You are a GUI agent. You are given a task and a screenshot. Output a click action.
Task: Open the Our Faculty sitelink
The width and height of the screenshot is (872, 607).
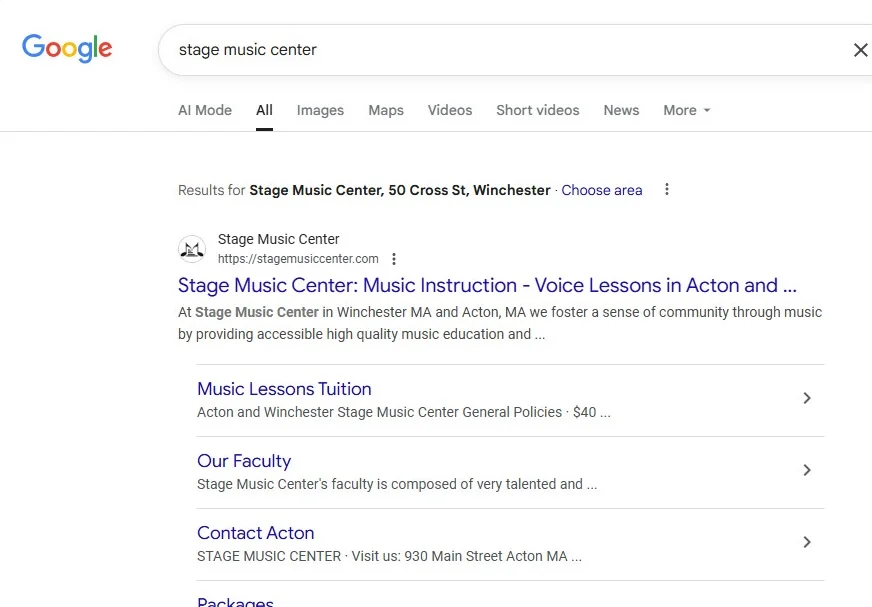coord(244,461)
